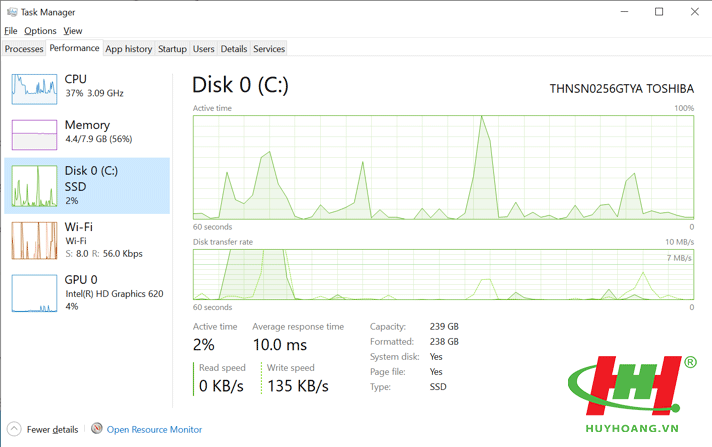Click the Resource Monitor icon

click(x=97, y=429)
